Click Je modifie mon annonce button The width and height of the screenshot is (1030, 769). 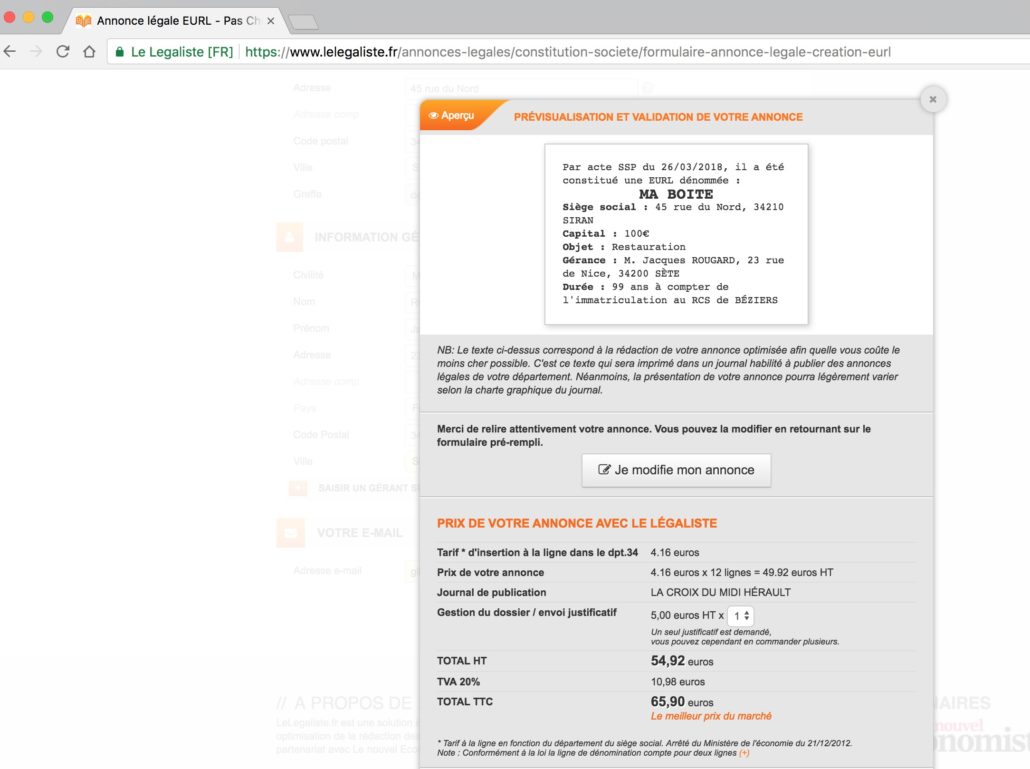coord(676,470)
